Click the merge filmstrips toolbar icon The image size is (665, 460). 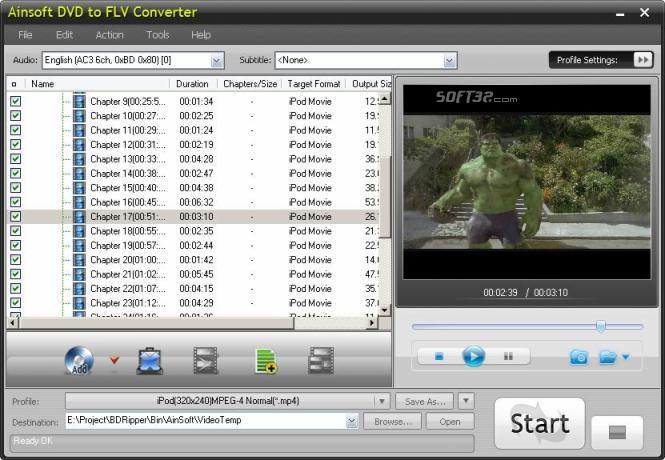coord(321,361)
